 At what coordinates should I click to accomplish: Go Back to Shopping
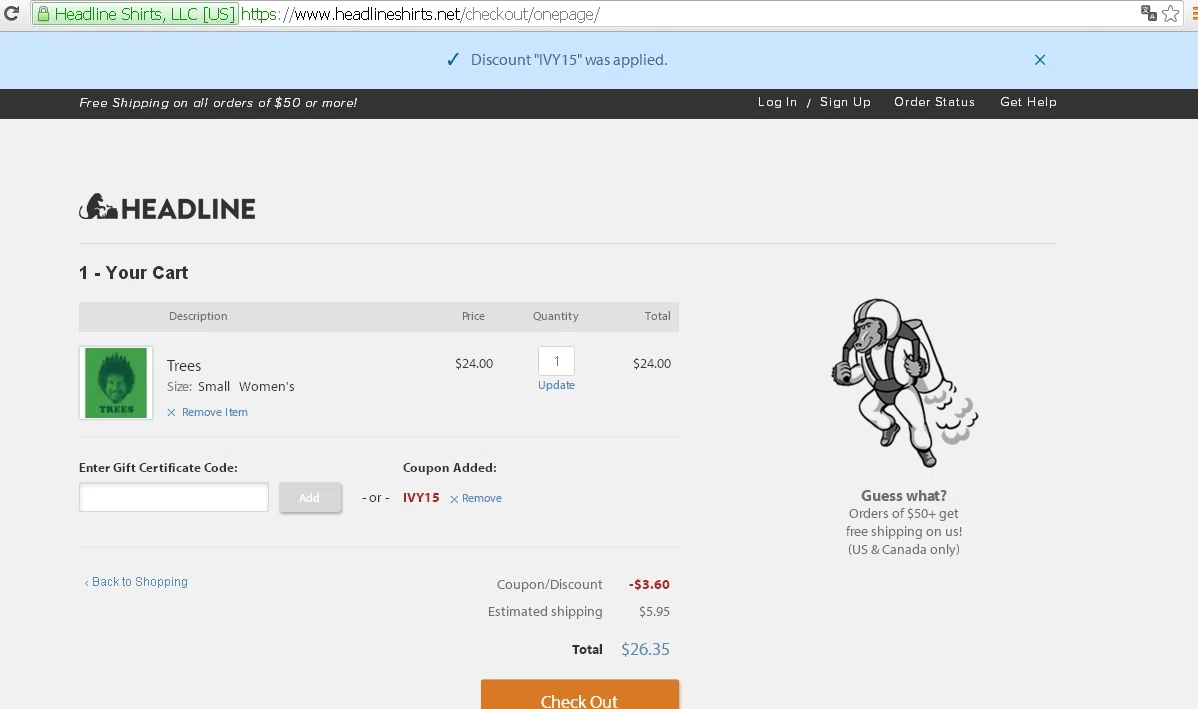tap(136, 582)
